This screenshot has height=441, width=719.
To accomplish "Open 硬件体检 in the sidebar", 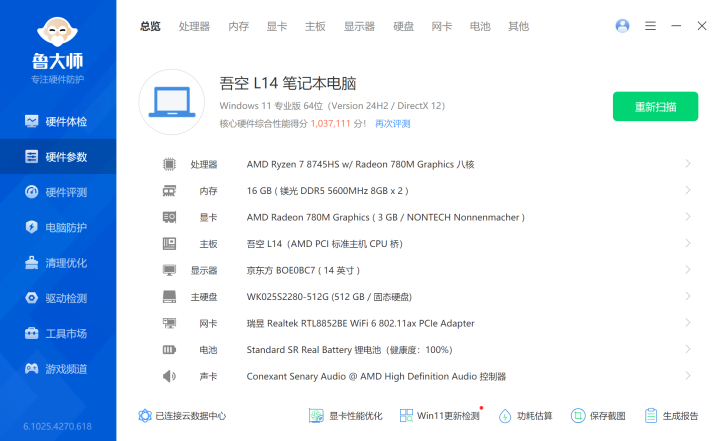I will tap(58, 121).
